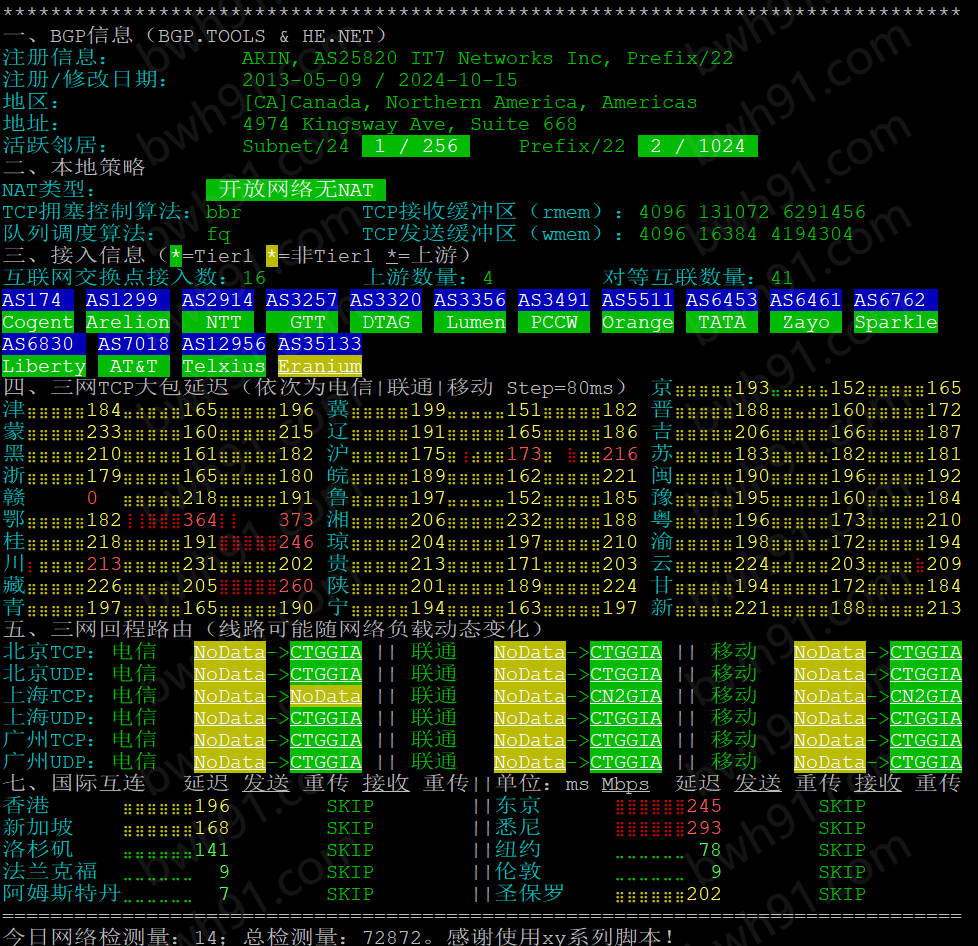Click the AS3356 label
The height and width of the screenshot is (946, 978).
[x=470, y=300]
